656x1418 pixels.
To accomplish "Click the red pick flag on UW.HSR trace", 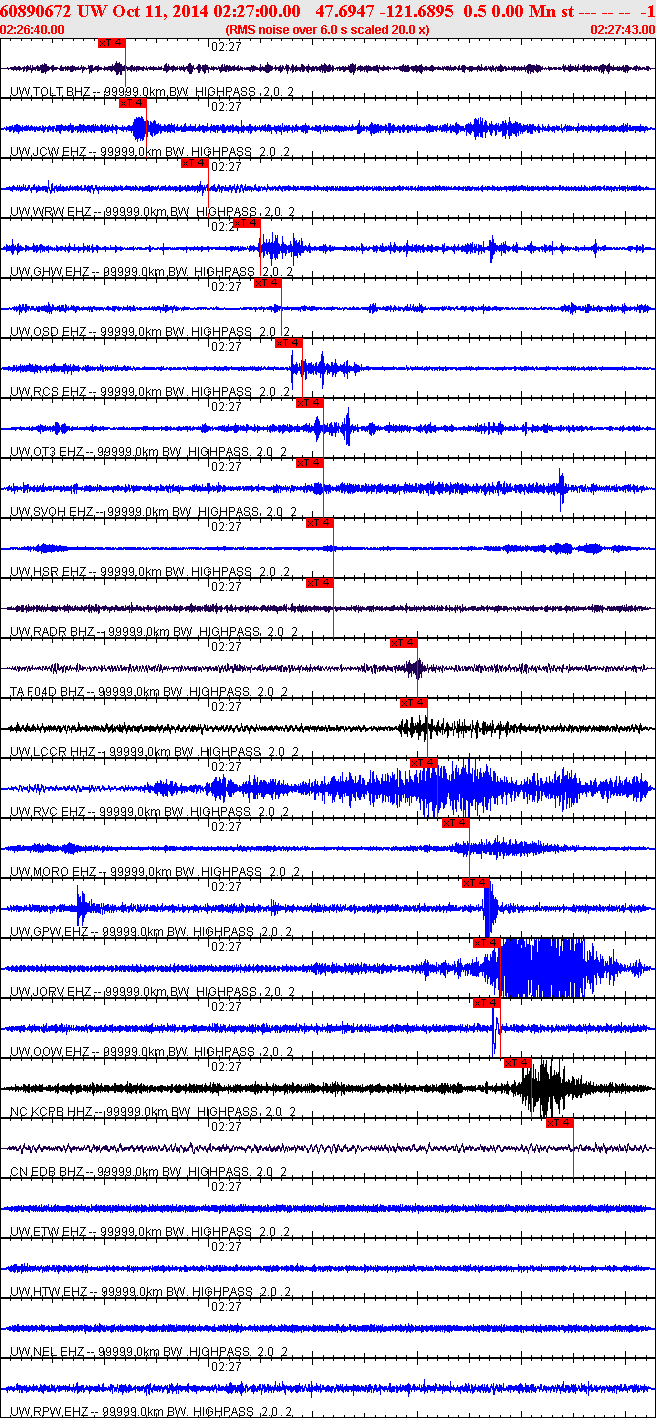I will point(319,523).
